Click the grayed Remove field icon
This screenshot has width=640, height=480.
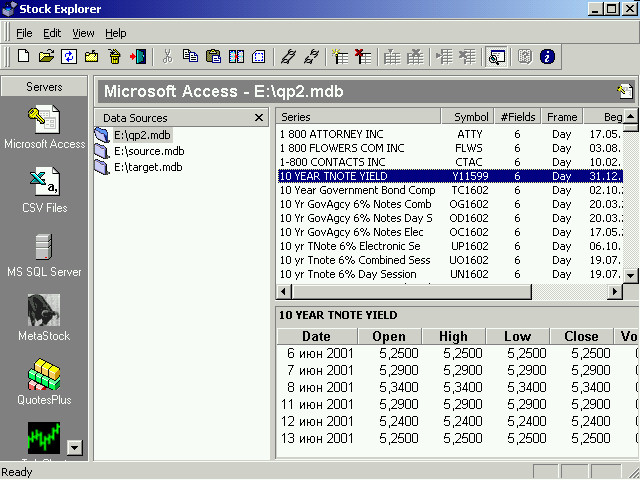point(467,56)
